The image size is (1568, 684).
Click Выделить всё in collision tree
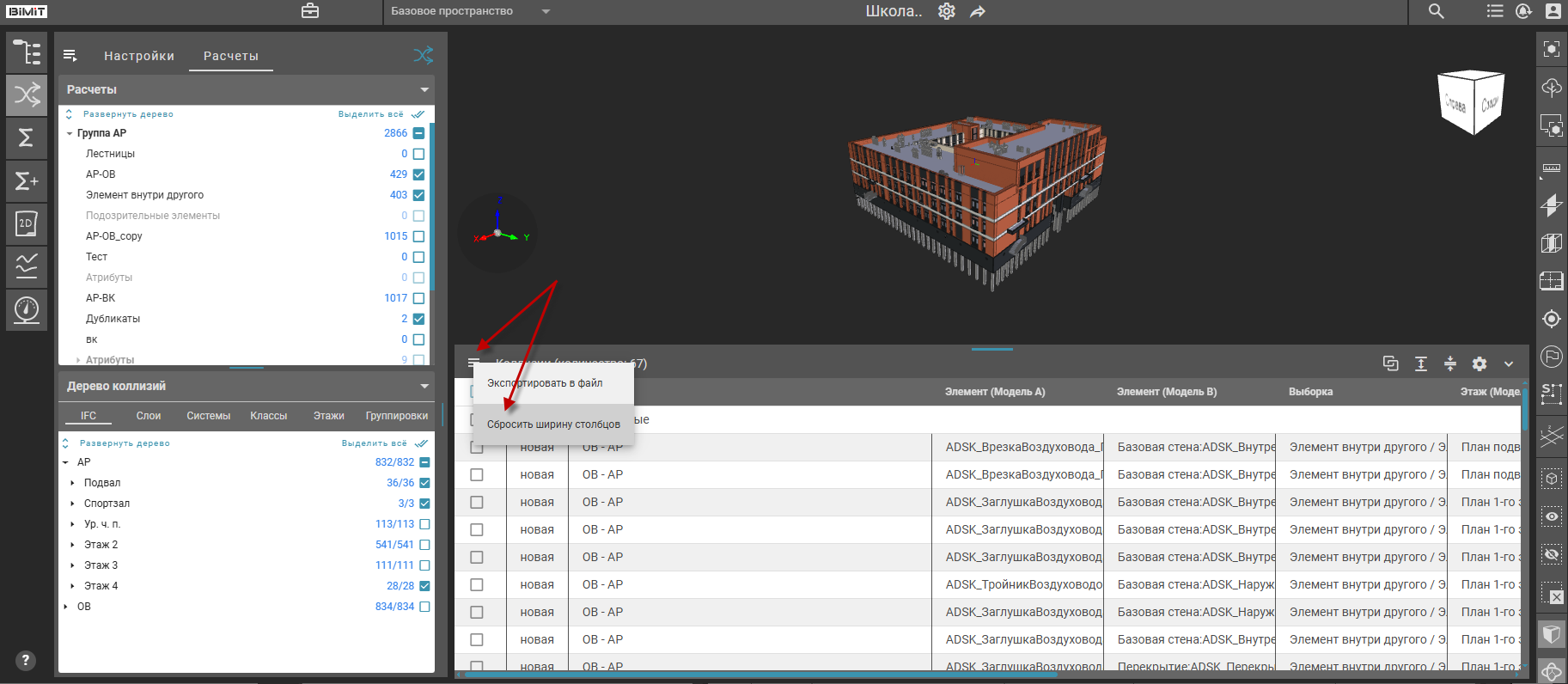coord(375,443)
